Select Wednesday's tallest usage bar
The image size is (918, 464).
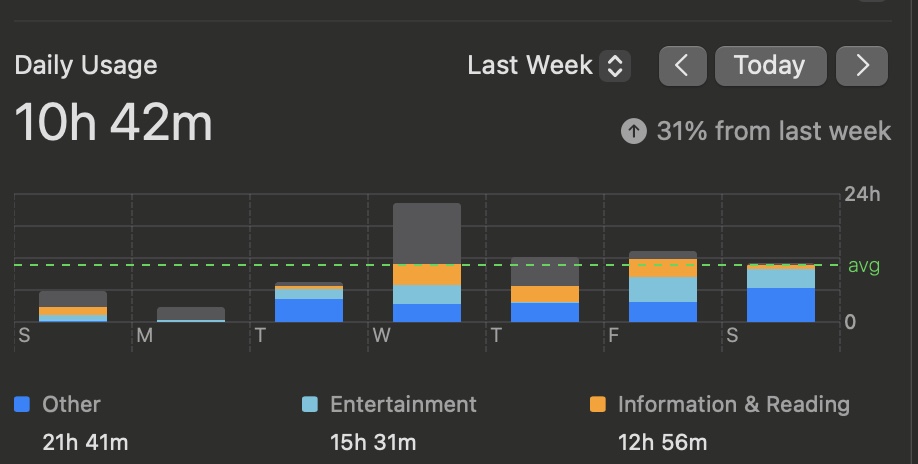tap(427, 263)
